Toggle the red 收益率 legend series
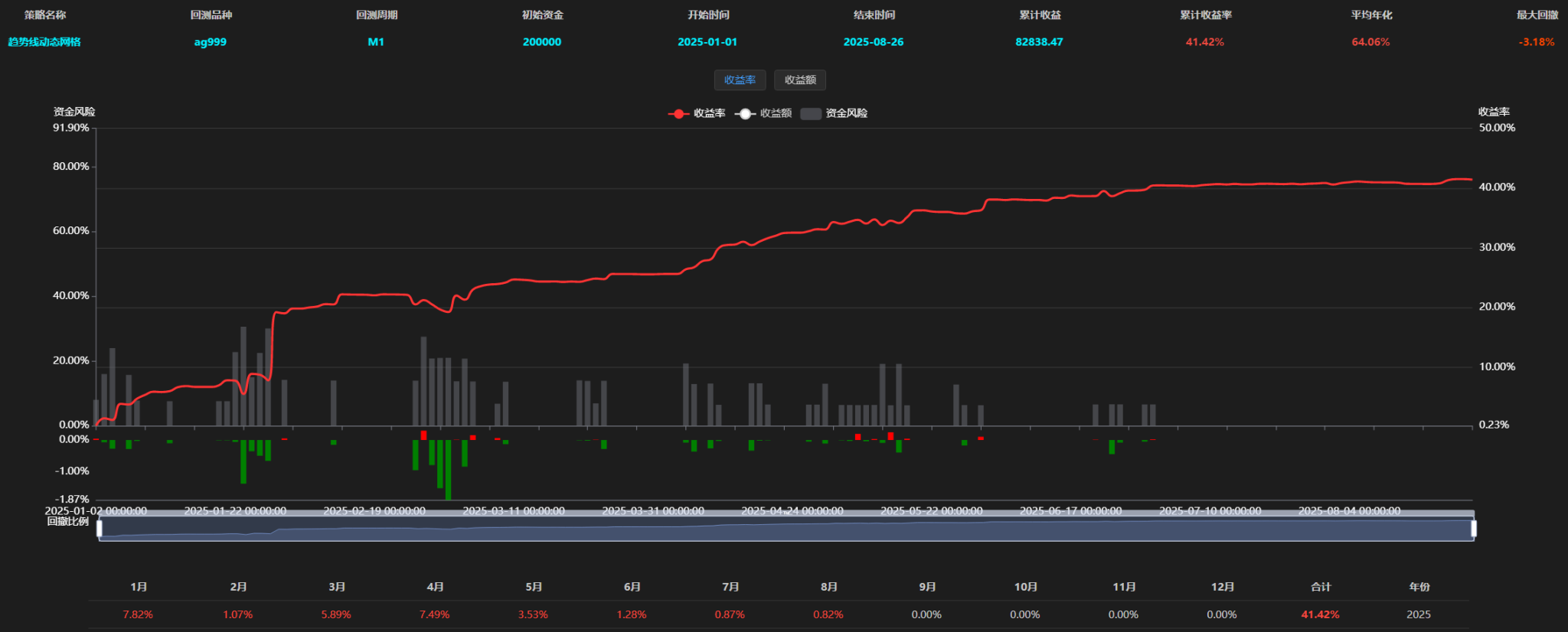This screenshot has width=1568, height=632. (x=697, y=113)
